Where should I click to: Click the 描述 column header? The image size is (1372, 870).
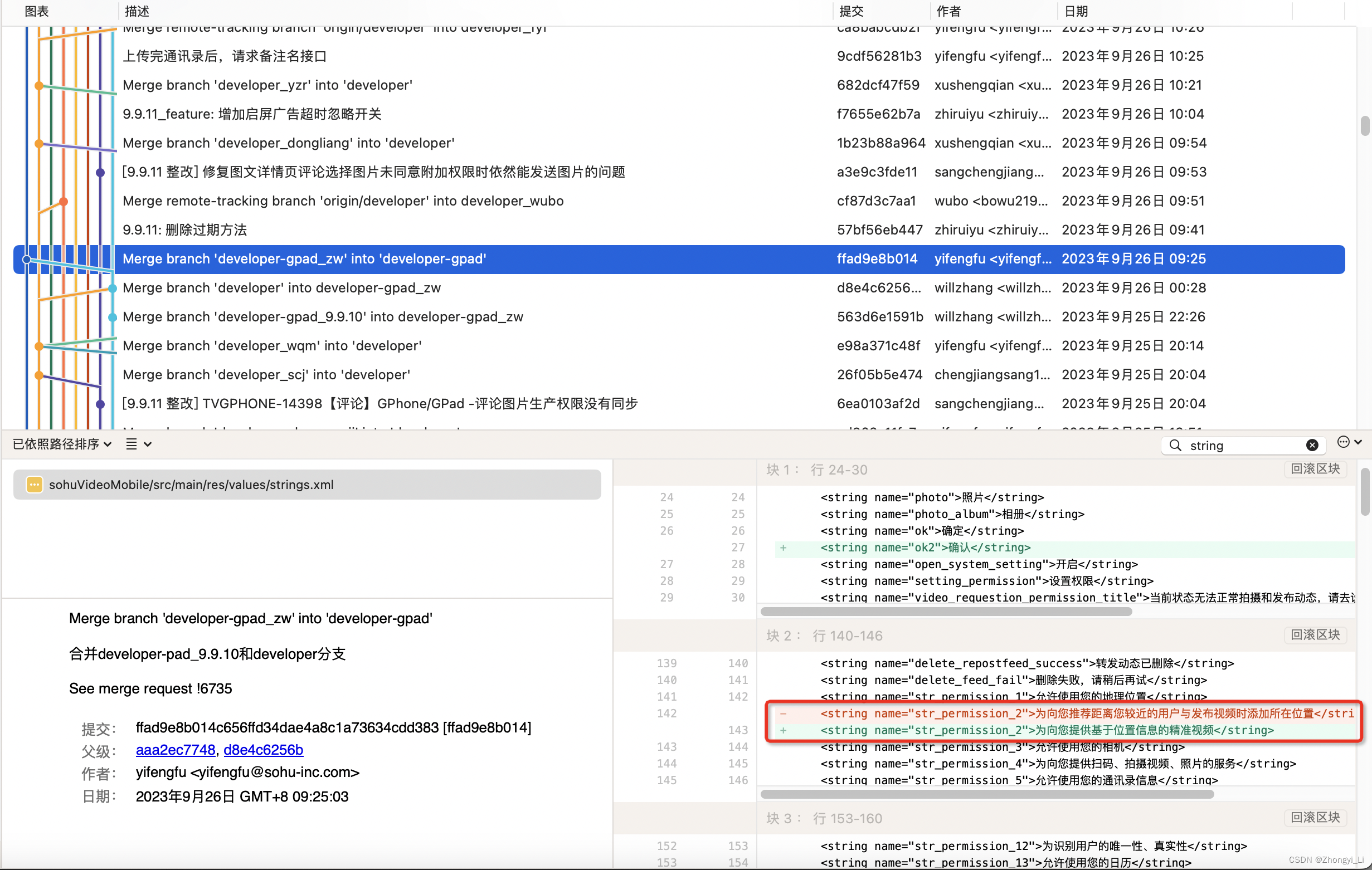[x=137, y=11]
